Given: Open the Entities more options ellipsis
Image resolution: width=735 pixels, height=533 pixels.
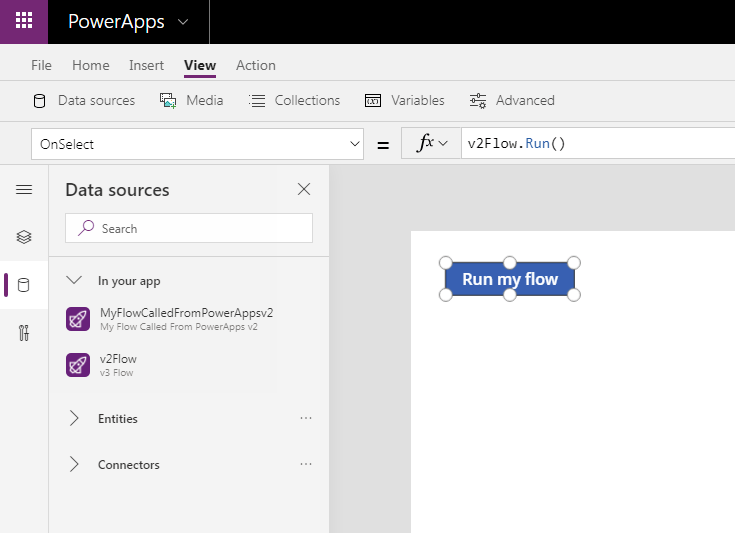Looking at the screenshot, I should tap(306, 418).
